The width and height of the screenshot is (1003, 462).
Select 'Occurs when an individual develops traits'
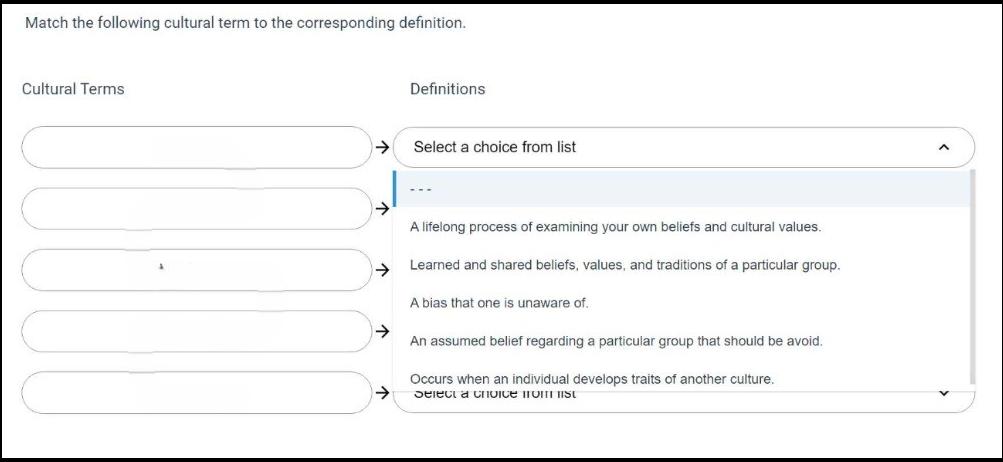(592, 379)
